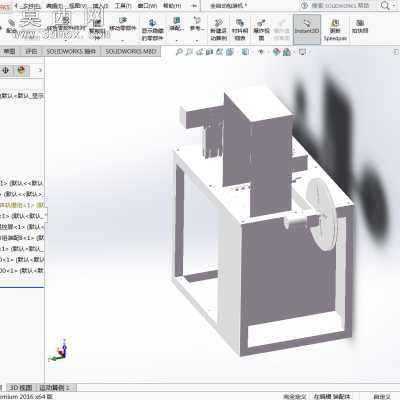Switch to SOLIDWORKS 插件 tab
Screen dimensions: 400x400
pos(71,51)
